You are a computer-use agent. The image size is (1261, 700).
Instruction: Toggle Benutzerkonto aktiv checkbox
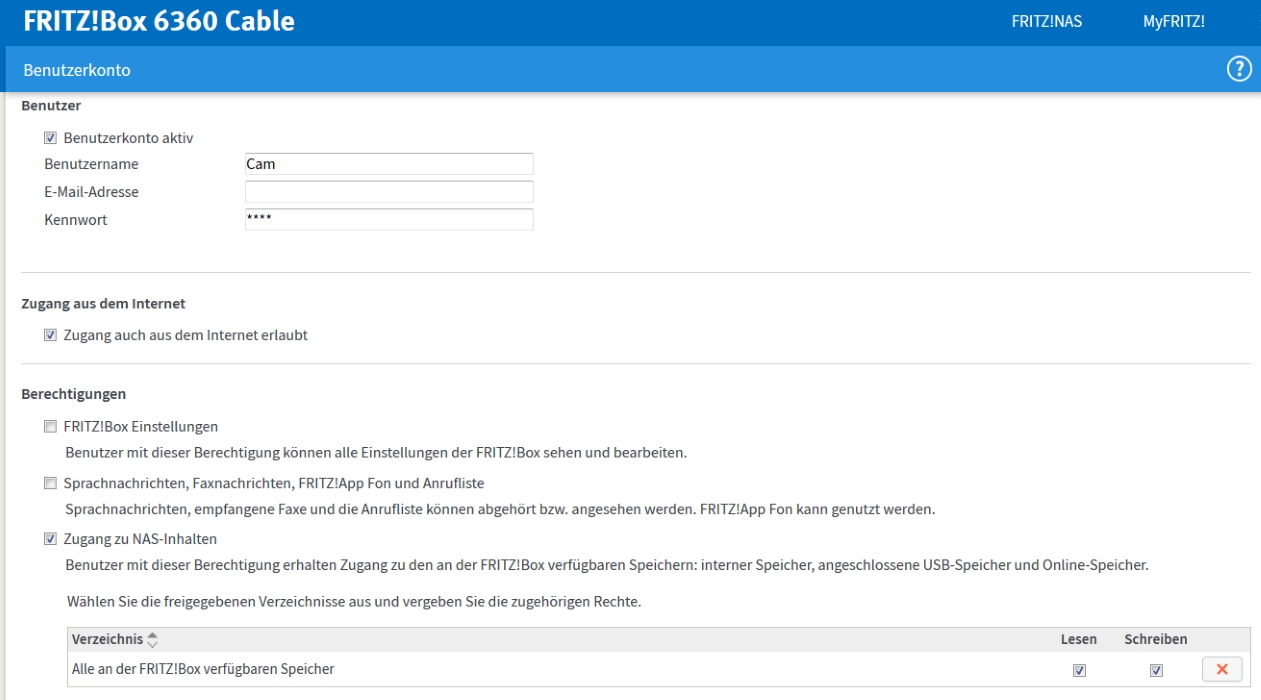pos(50,138)
